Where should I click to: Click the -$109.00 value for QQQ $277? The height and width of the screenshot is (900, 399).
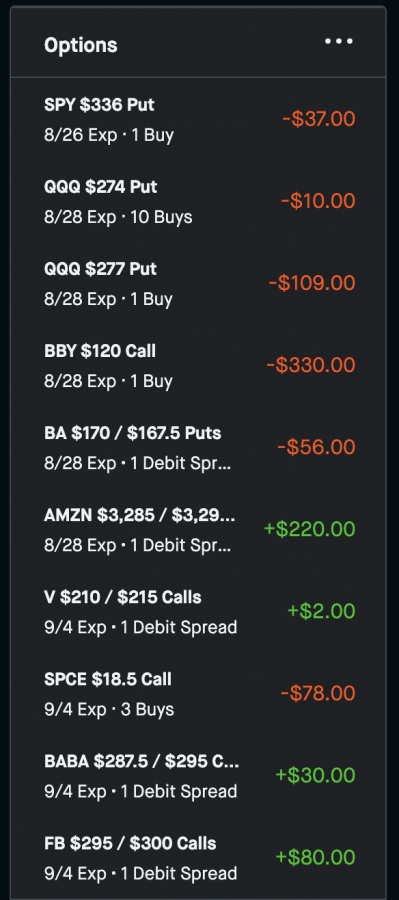click(x=312, y=283)
